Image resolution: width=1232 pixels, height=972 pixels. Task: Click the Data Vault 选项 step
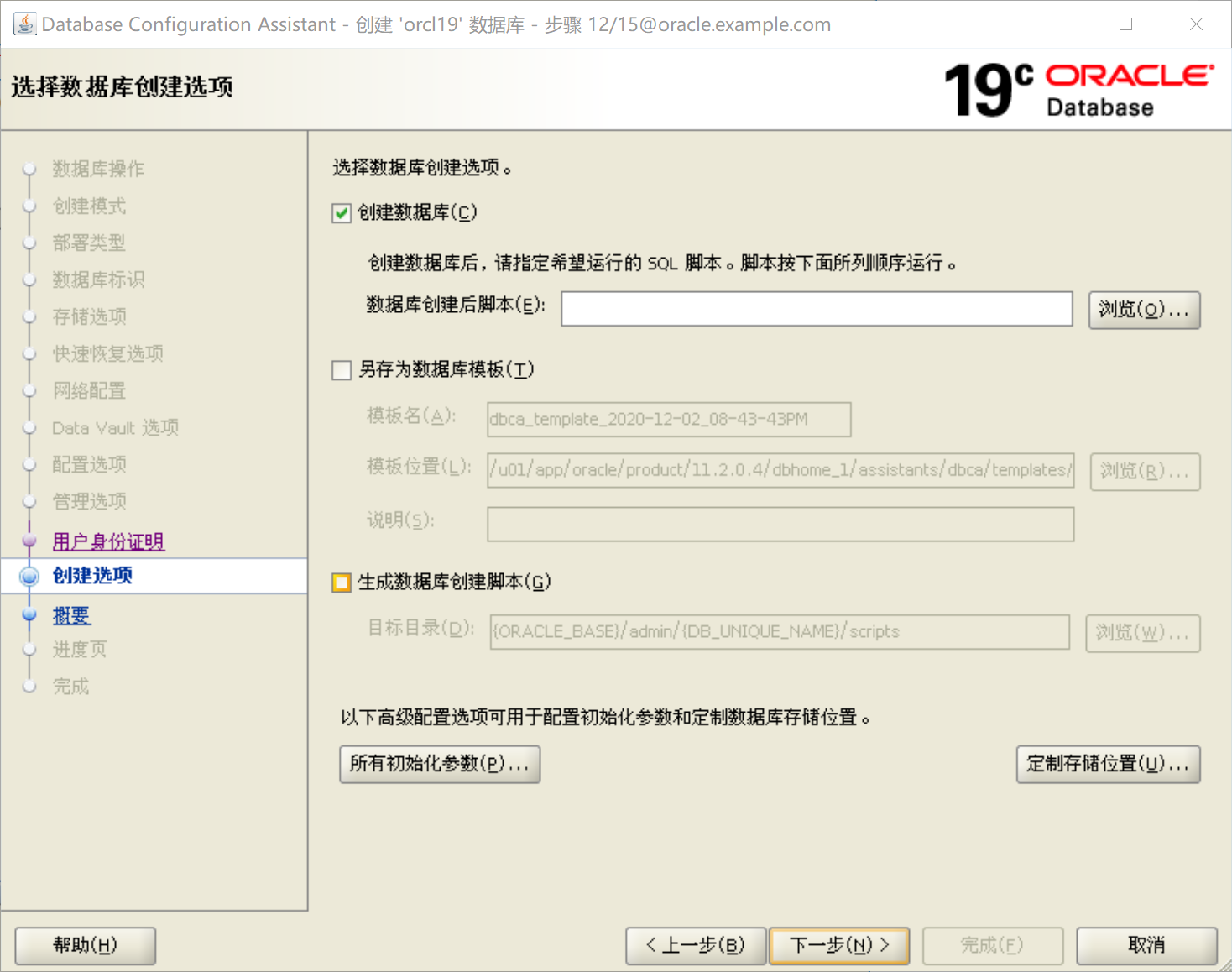tap(115, 427)
